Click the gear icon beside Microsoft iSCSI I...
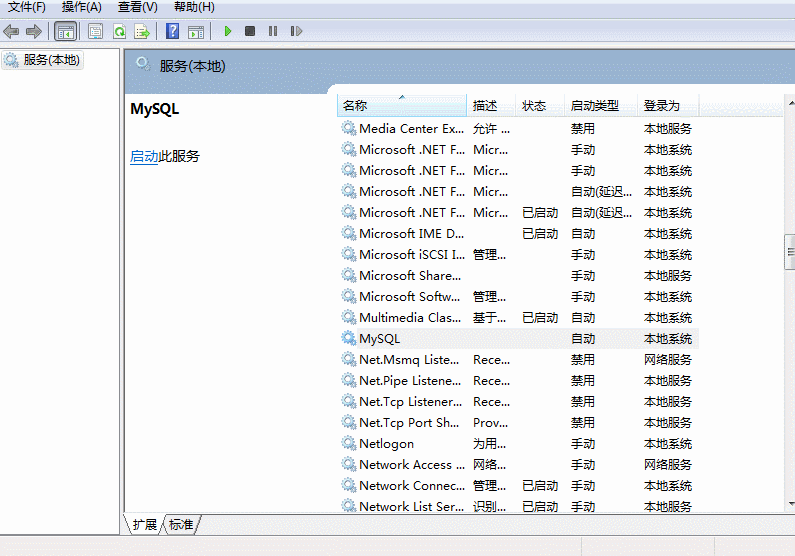The image size is (795, 556). point(349,254)
